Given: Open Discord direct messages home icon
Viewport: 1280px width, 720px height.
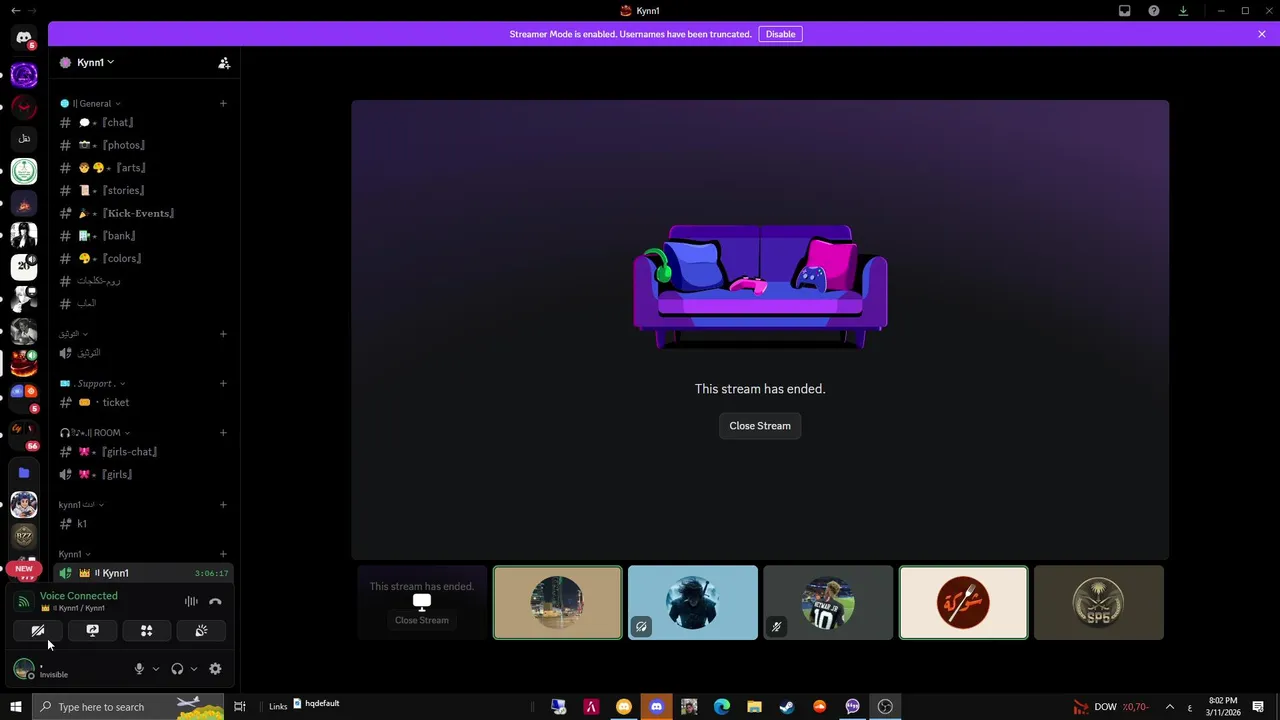Looking at the screenshot, I should click(x=24, y=38).
